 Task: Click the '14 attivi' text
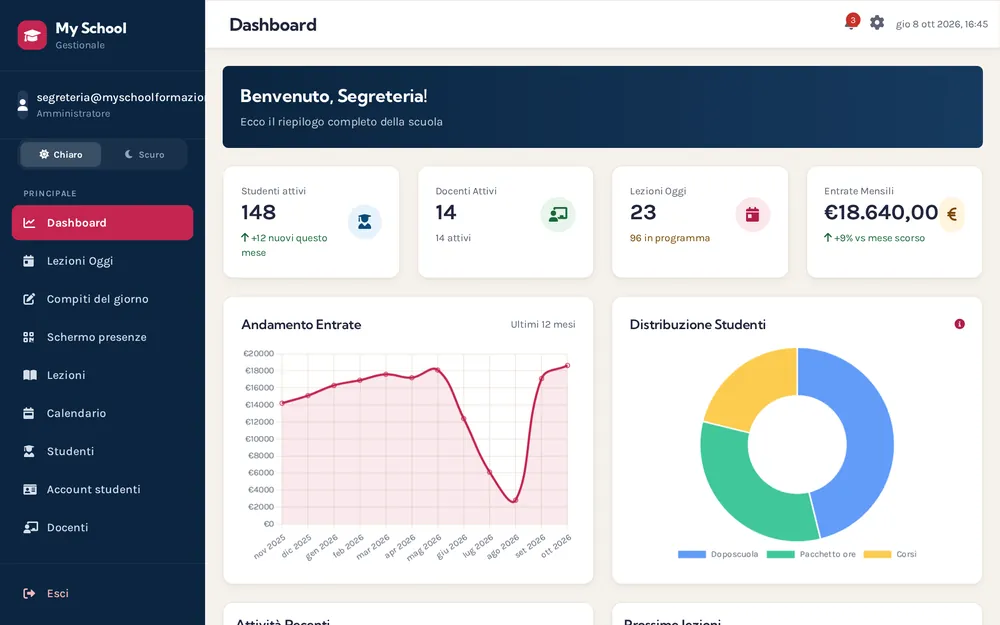click(x=453, y=238)
